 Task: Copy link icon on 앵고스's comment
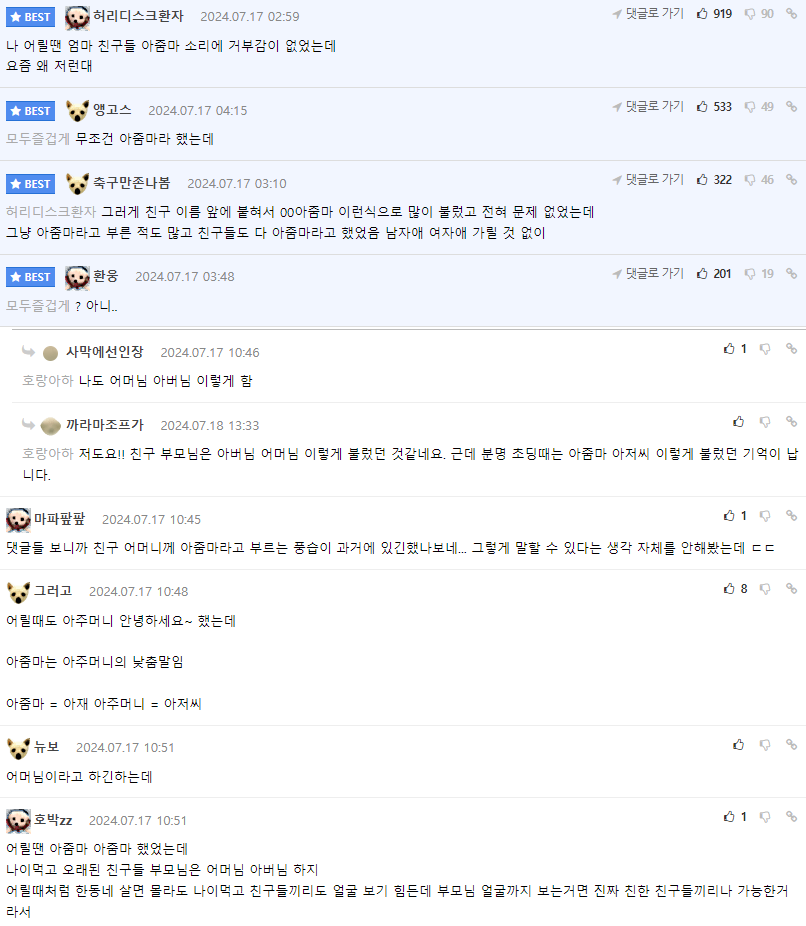coord(791,107)
